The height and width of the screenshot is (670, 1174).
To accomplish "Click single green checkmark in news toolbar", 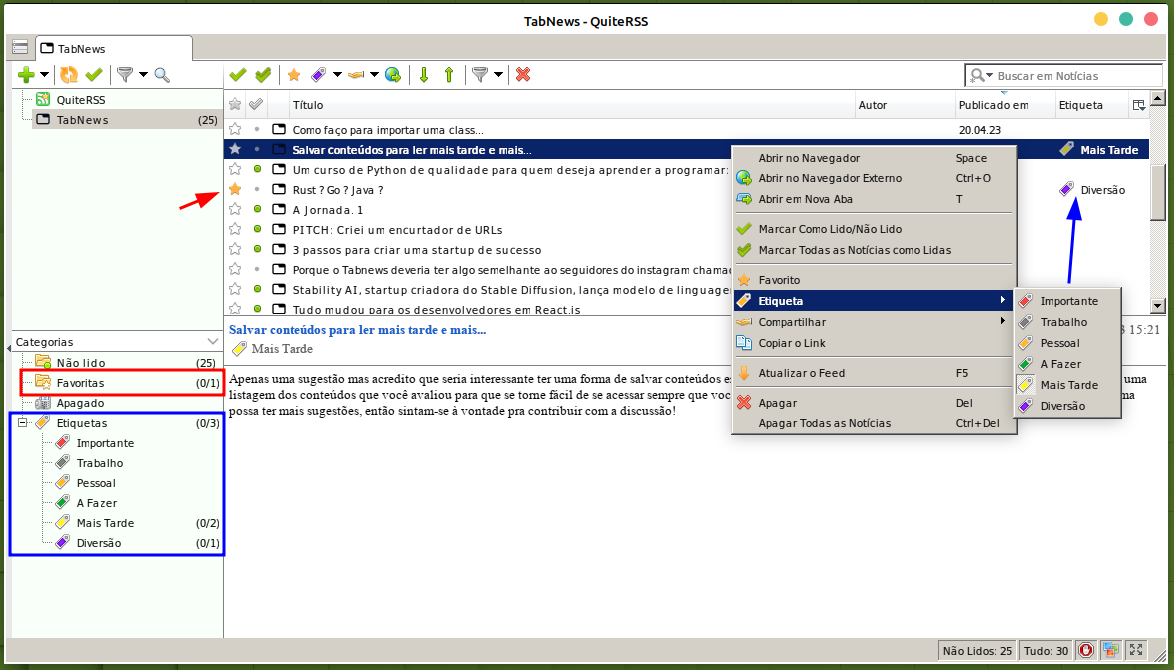I will point(238,75).
